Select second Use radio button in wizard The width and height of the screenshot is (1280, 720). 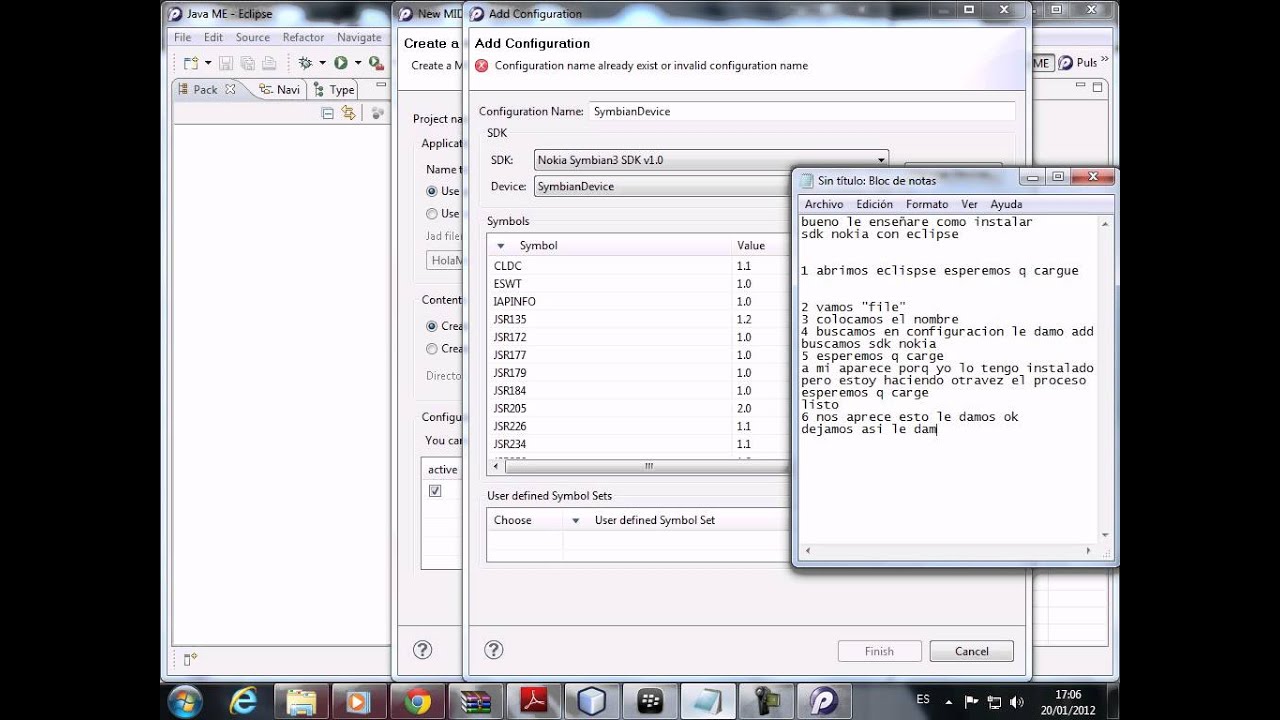point(432,214)
